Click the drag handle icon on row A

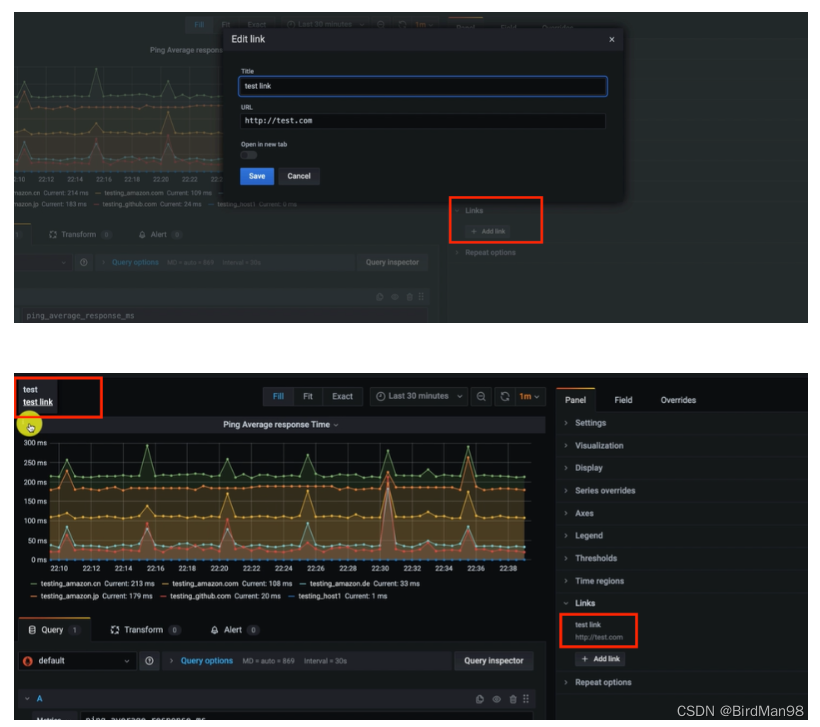[526, 699]
